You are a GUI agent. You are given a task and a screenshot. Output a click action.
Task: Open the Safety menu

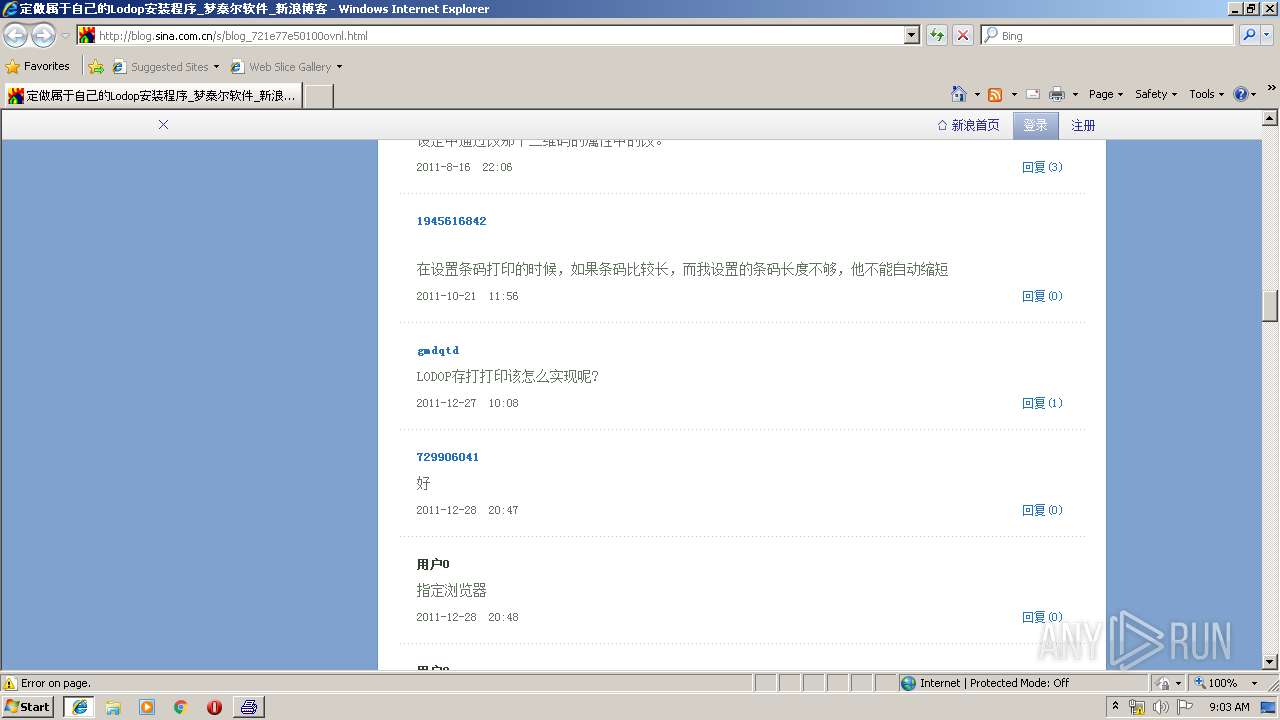click(1156, 94)
